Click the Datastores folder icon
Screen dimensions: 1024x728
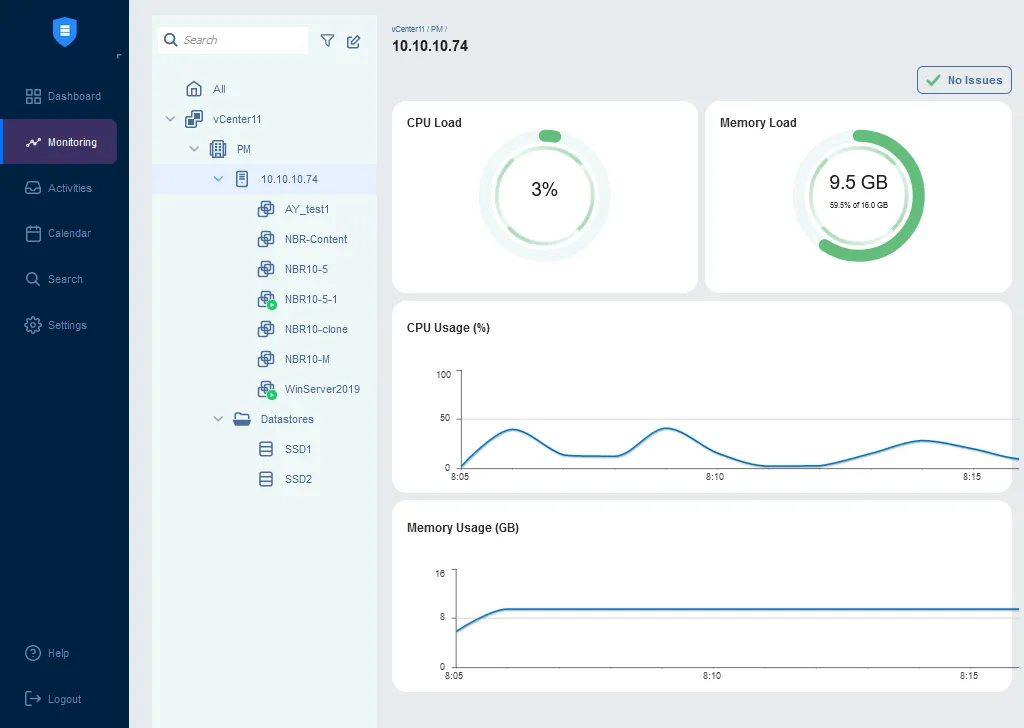pos(241,419)
